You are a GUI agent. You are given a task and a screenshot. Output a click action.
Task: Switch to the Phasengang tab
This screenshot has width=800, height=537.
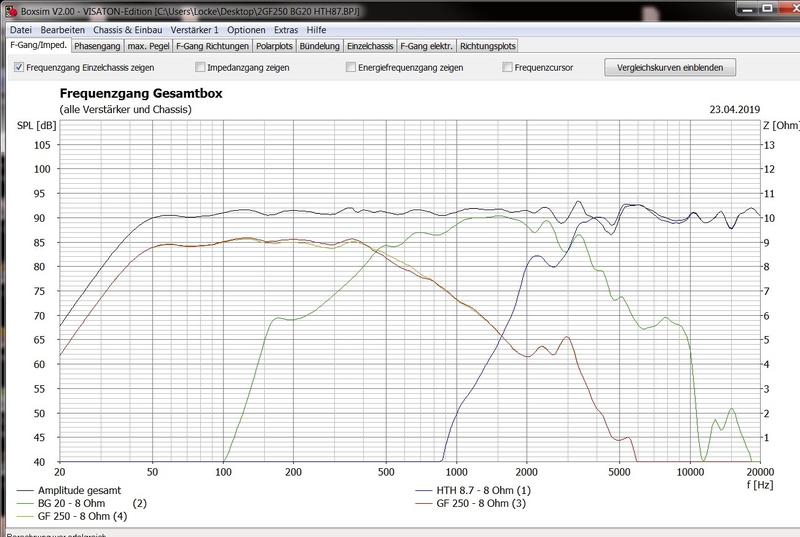pos(97,46)
